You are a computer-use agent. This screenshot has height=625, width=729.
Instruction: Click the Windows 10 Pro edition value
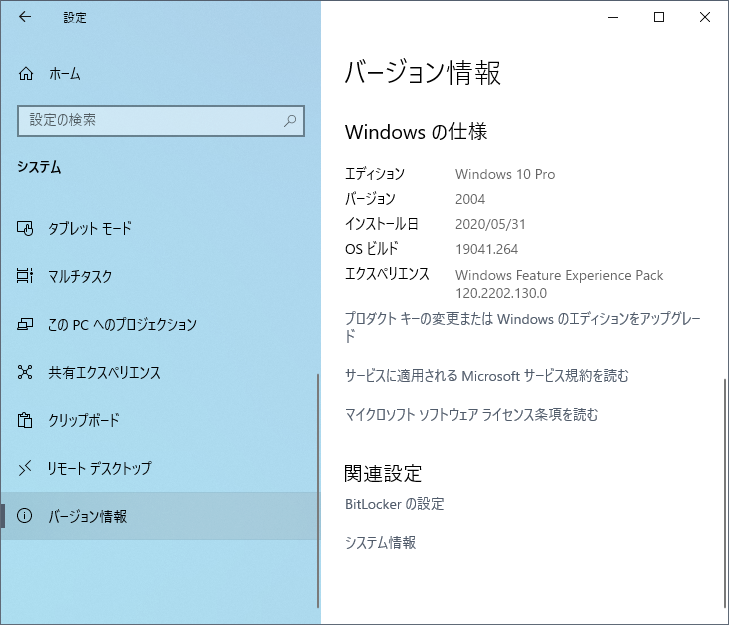point(505,174)
